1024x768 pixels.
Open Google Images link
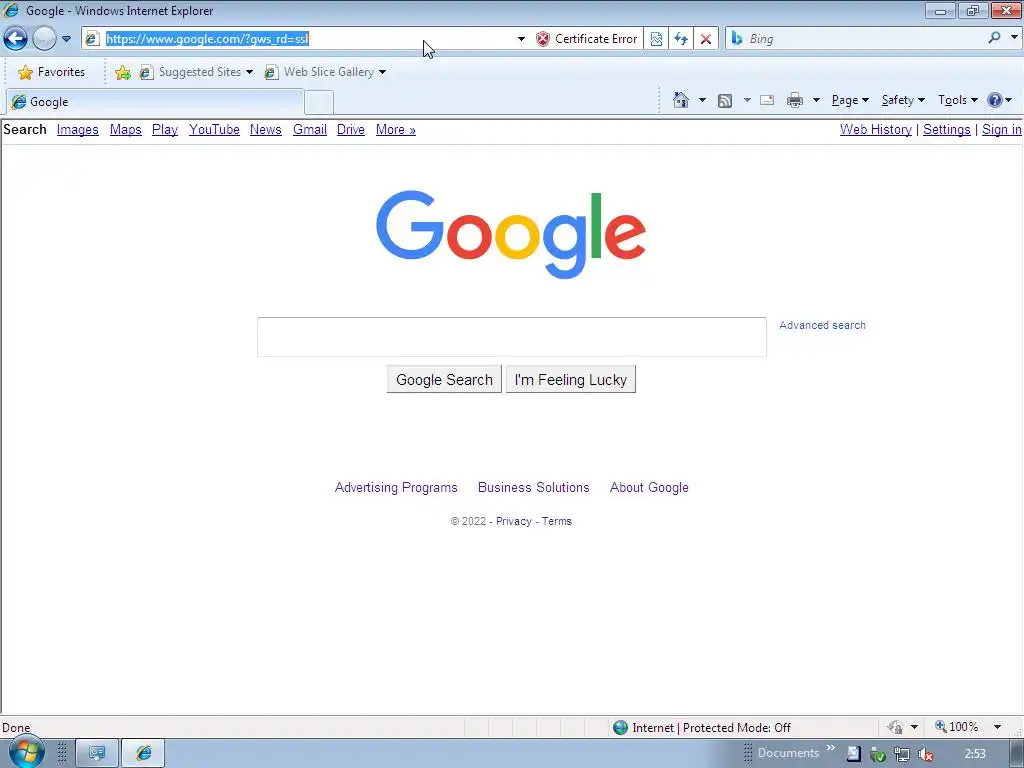tap(78, 129)
